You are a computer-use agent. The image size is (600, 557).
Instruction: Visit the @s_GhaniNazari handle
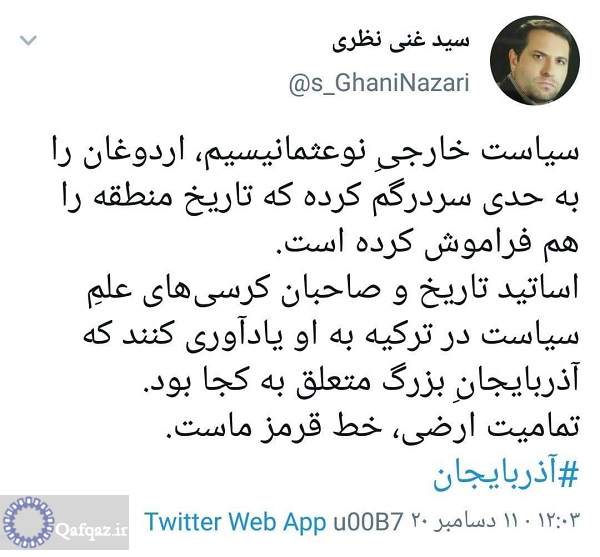tap(380, 84)
